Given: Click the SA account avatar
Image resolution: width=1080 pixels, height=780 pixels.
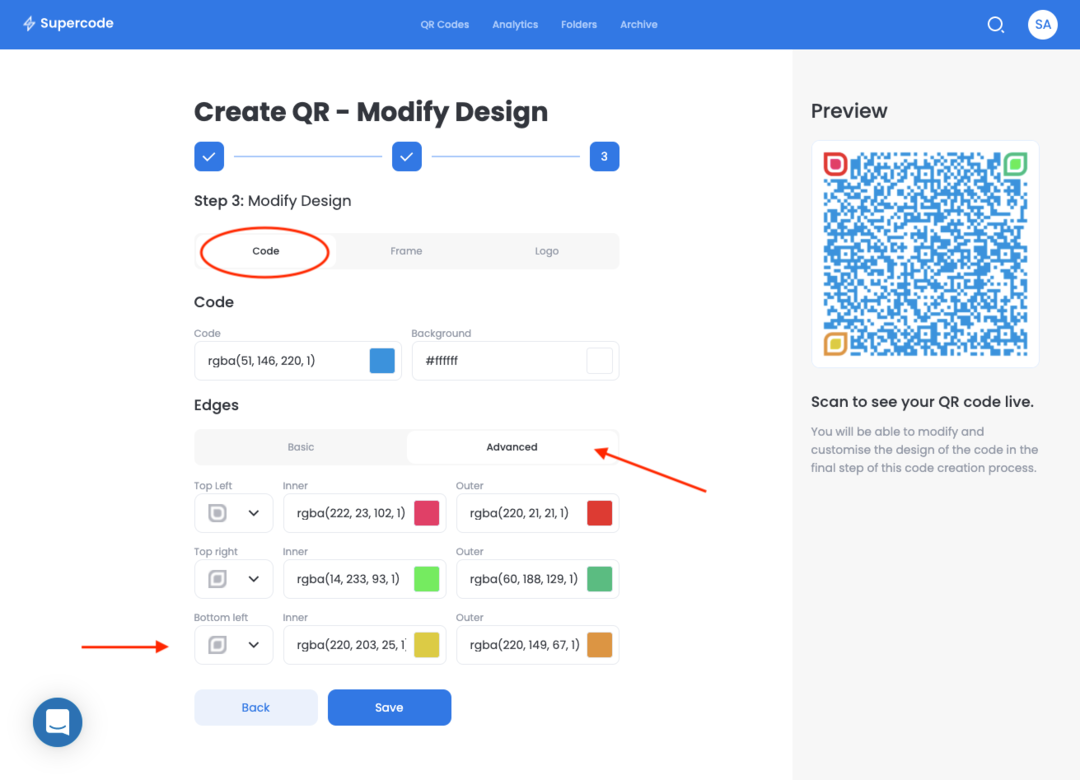Looking at the screenshot, I should 1042,24.
